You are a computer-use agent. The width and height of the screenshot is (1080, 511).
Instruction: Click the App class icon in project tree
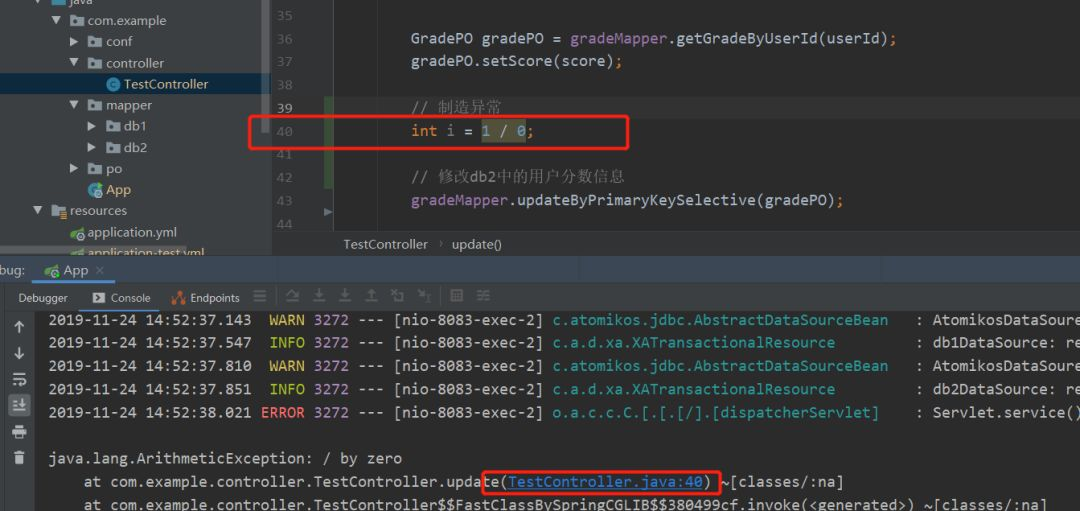95,189
